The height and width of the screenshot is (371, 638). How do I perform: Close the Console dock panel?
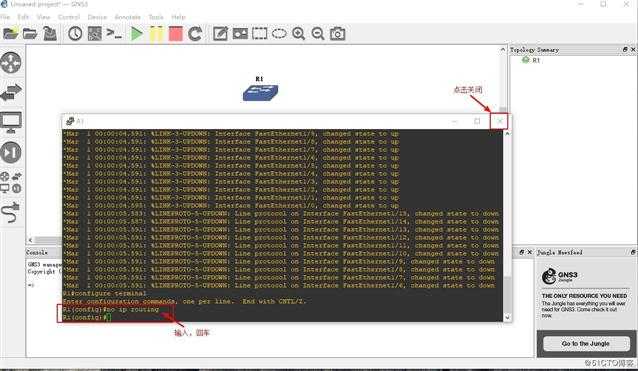click(x=529, y=252)
